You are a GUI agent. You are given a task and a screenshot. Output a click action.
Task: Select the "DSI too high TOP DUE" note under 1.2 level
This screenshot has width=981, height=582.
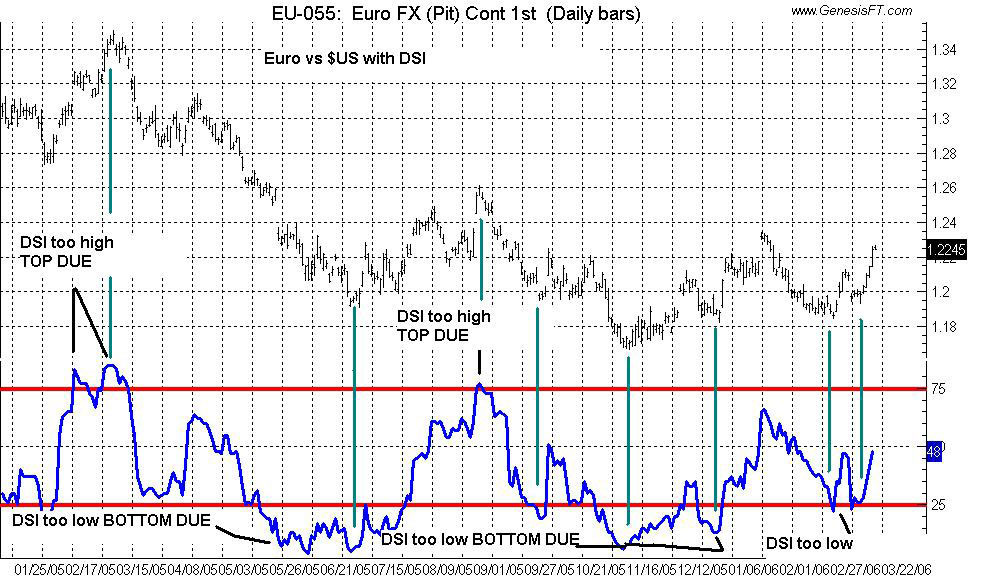click(444, 326)
